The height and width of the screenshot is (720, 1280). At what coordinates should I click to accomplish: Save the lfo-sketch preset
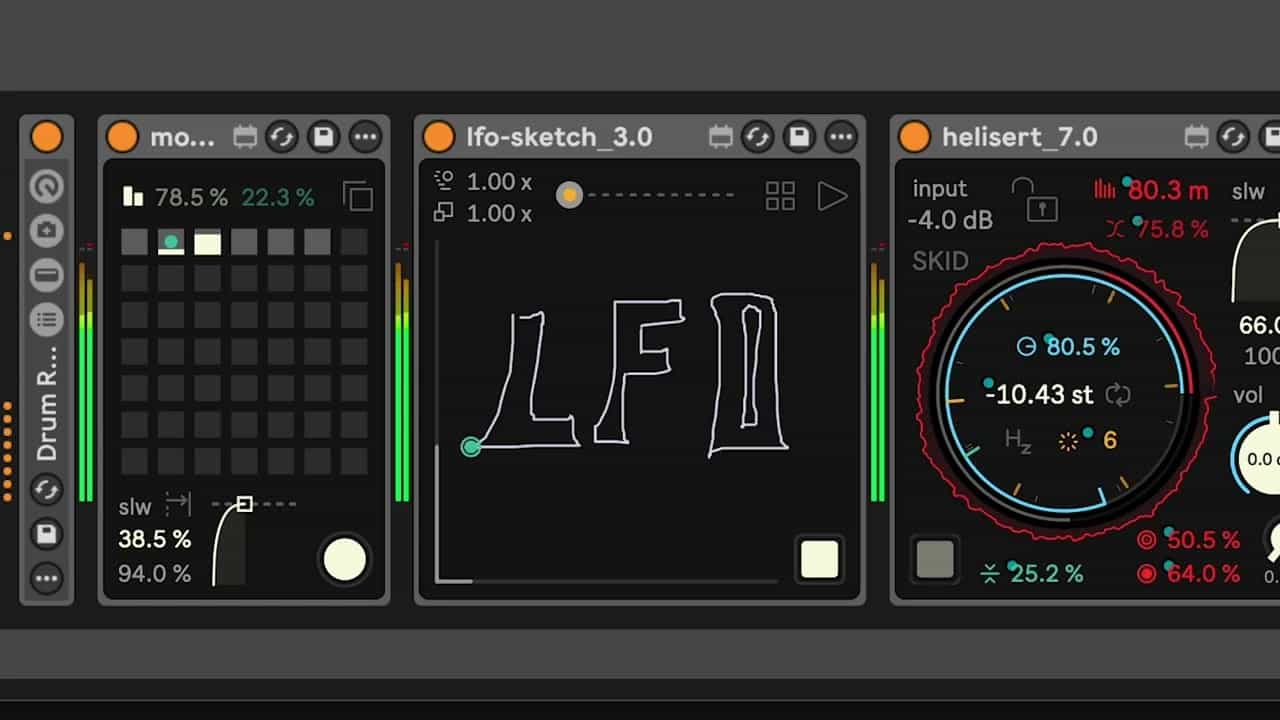point(799,137)
